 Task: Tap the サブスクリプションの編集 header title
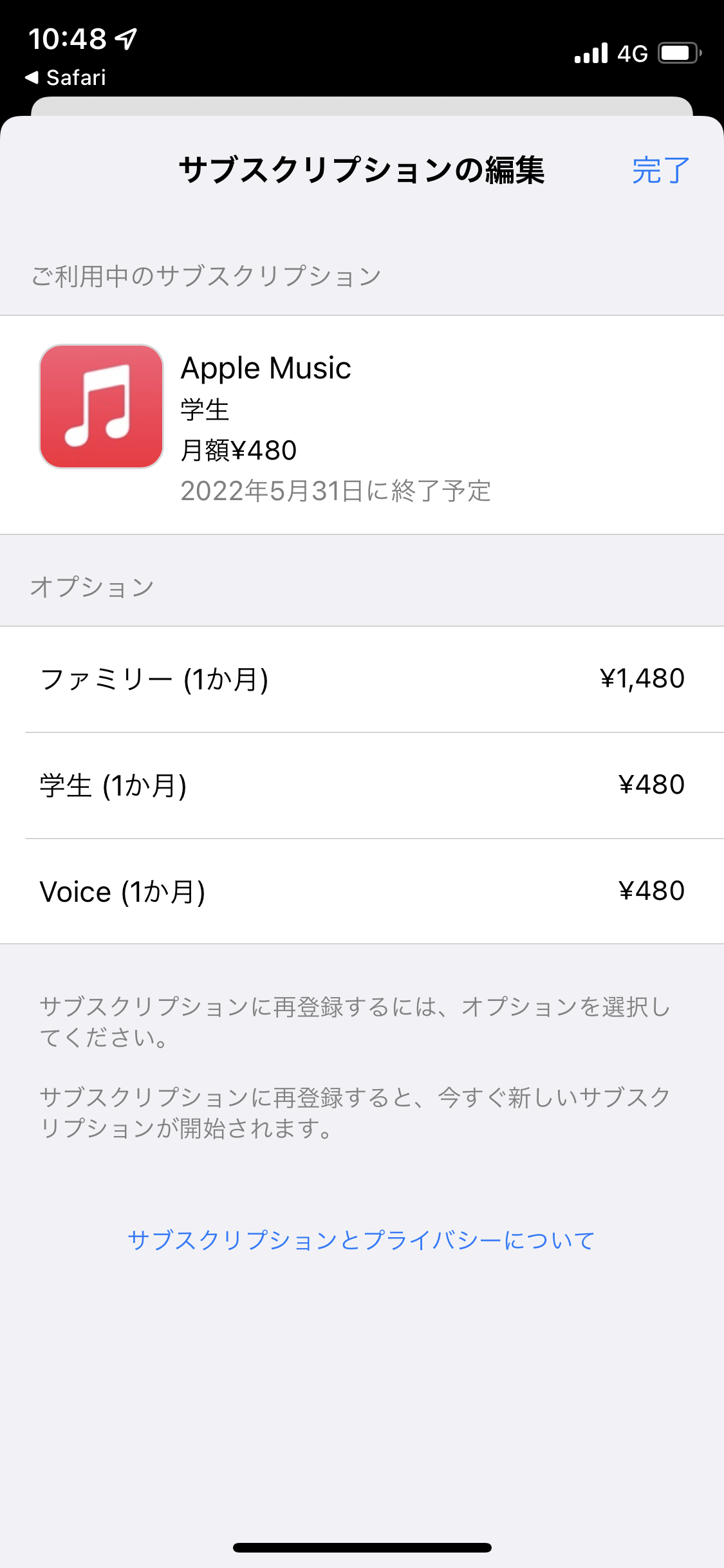[361, 171]
